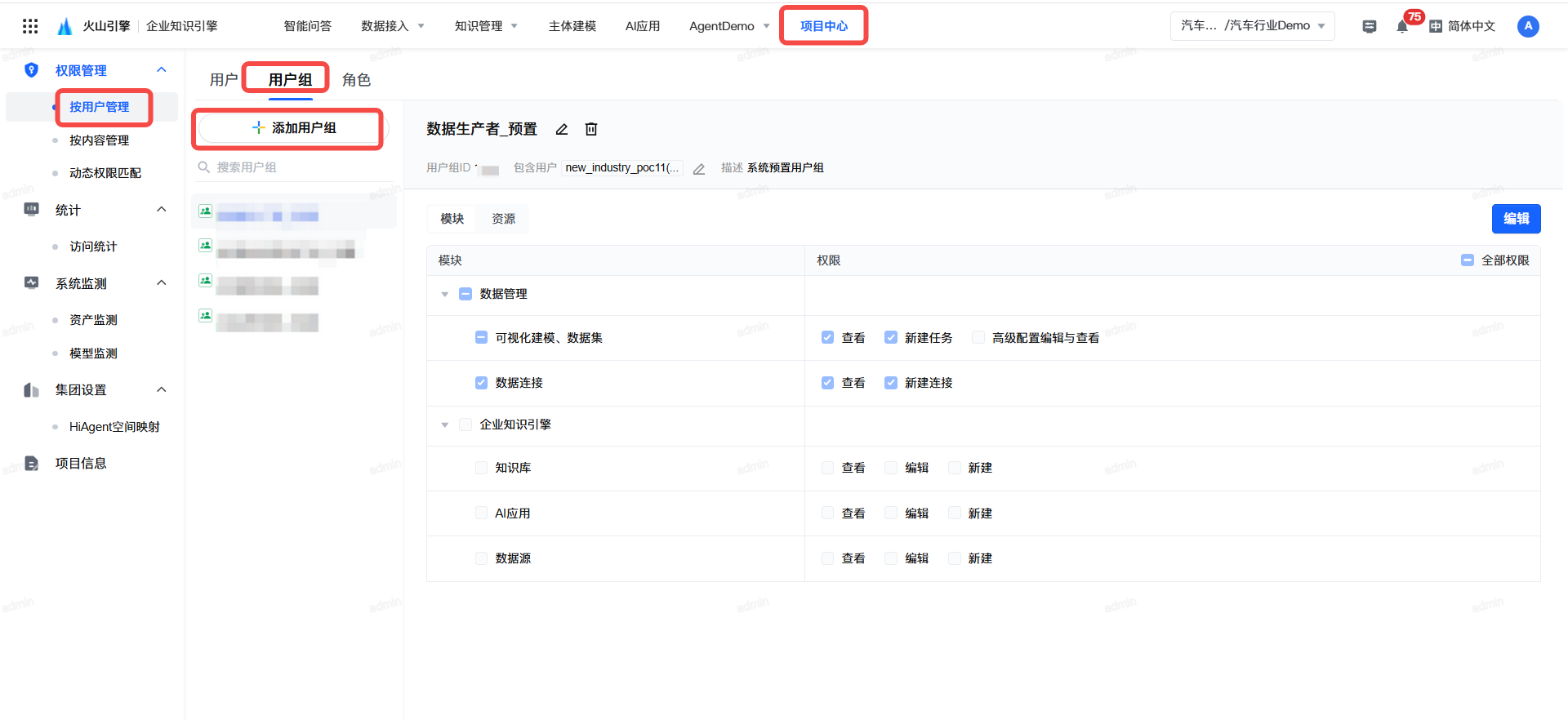Open the 知识管理 menu dropdown
Viewport: 1568px width, 720px height.
click(x=486, y=26)
